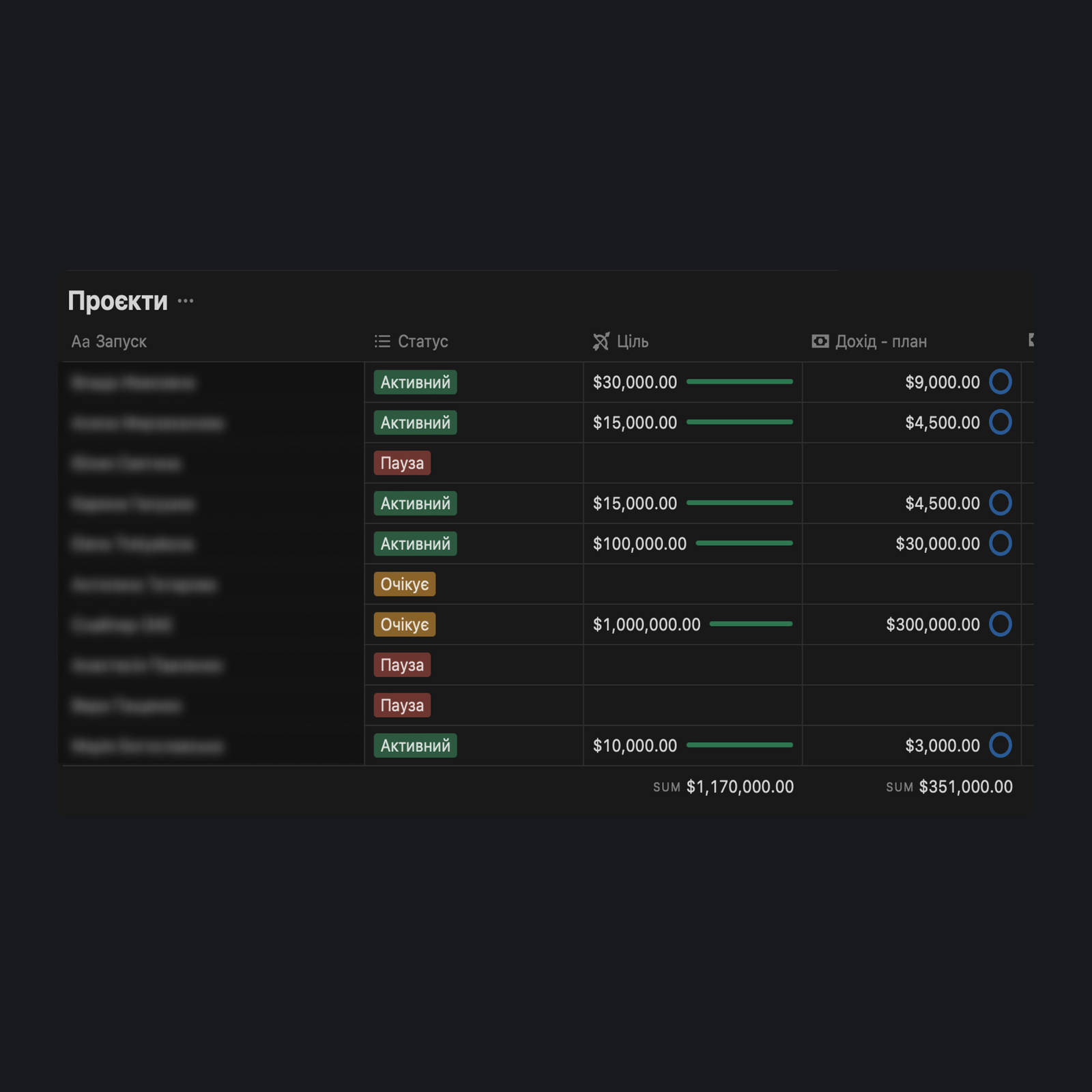Click the blue ring beside $300,000.00
This screenshot has height=1092, width=1092.
(1000, 624)
